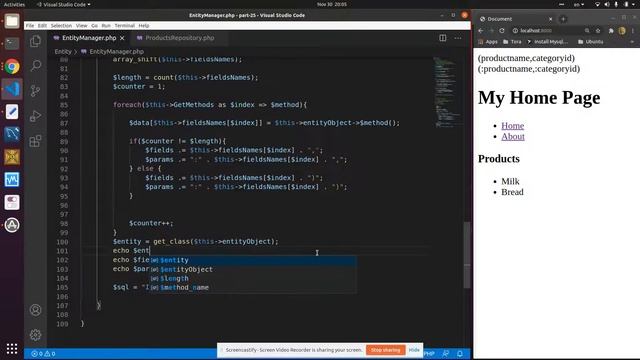Image resolution: width=640 pixels, height=360 pixels.
Task: Open the Ubuntu bookmarks folder
Action: (591, 42)
